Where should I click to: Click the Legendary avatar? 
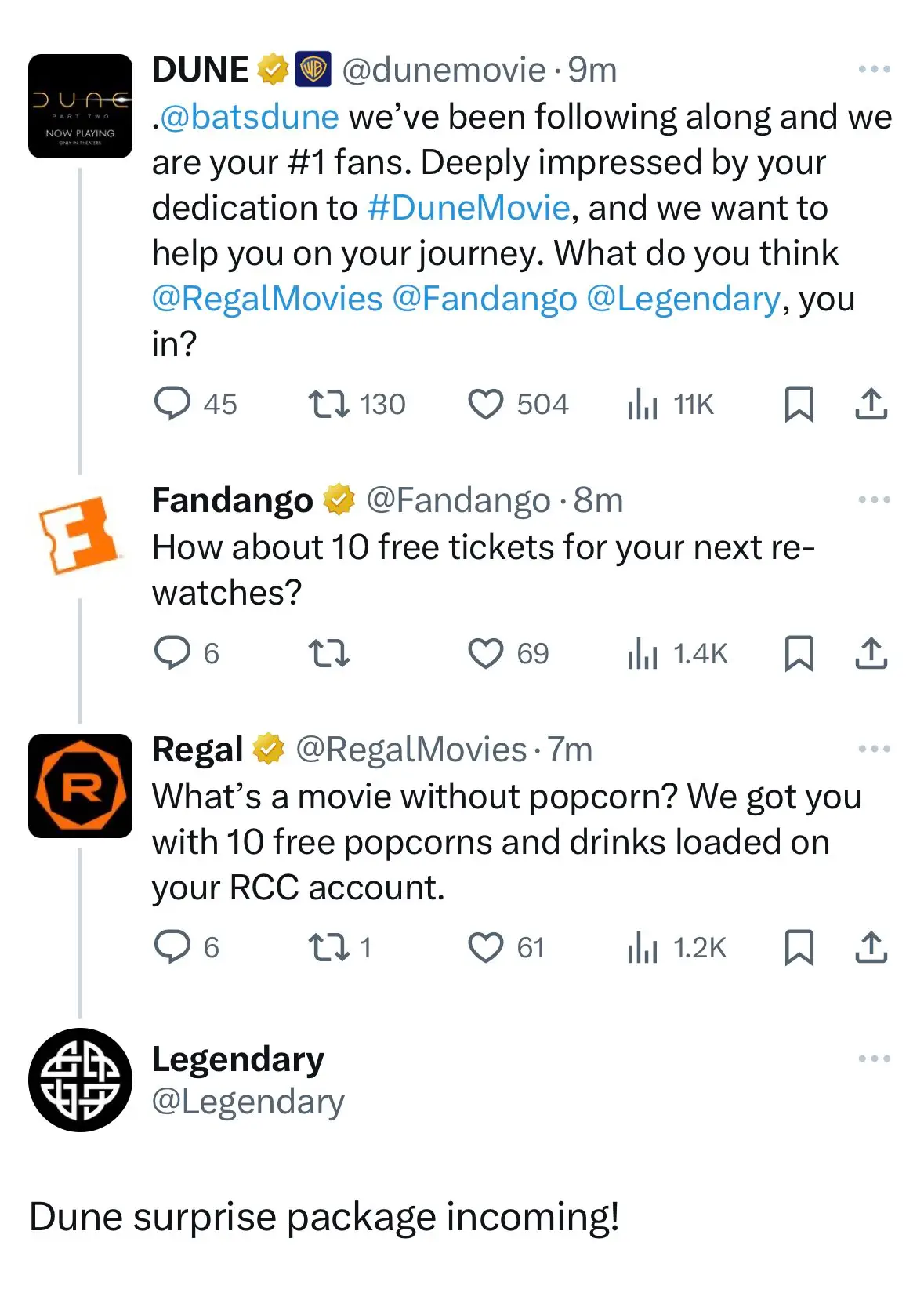tap(79, 1082)
